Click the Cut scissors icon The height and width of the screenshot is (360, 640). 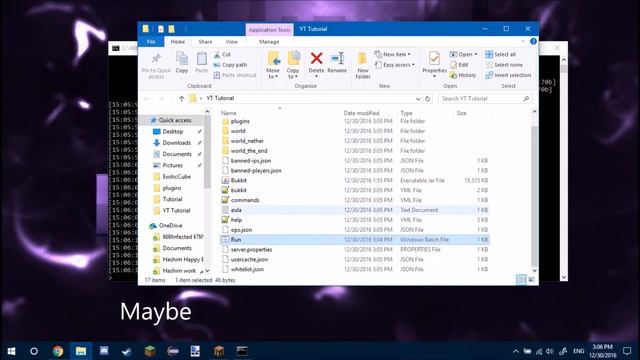pos(217,54)
